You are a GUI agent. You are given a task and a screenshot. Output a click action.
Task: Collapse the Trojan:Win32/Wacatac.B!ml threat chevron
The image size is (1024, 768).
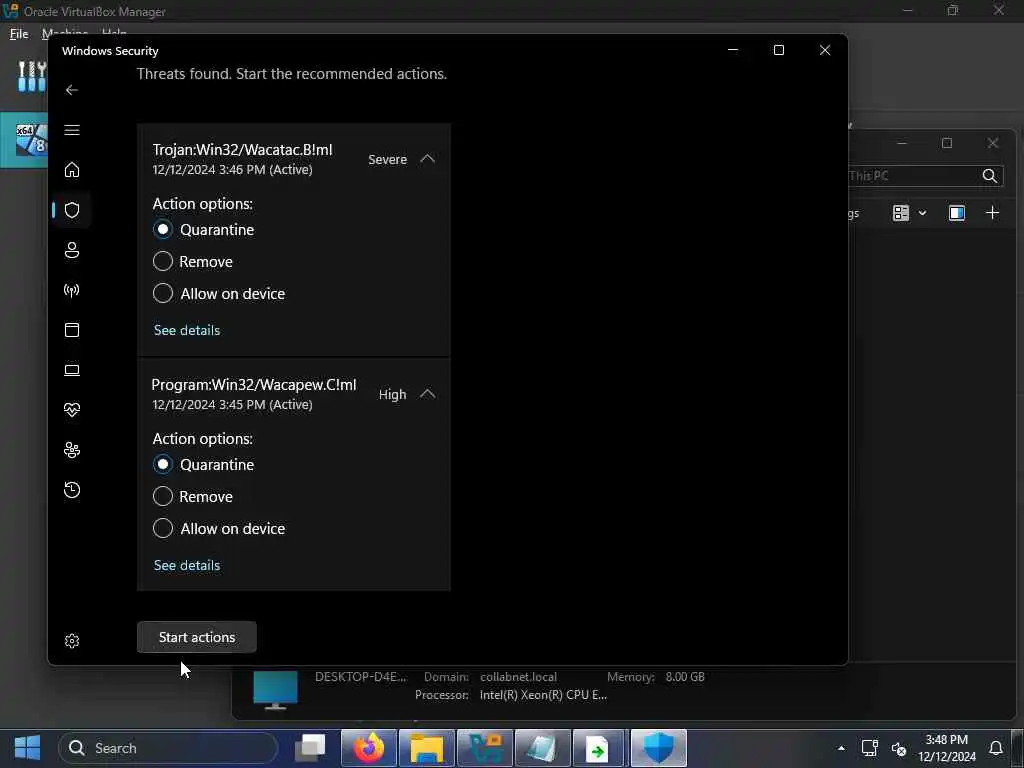pyautogui.click(x=427, y=159)
